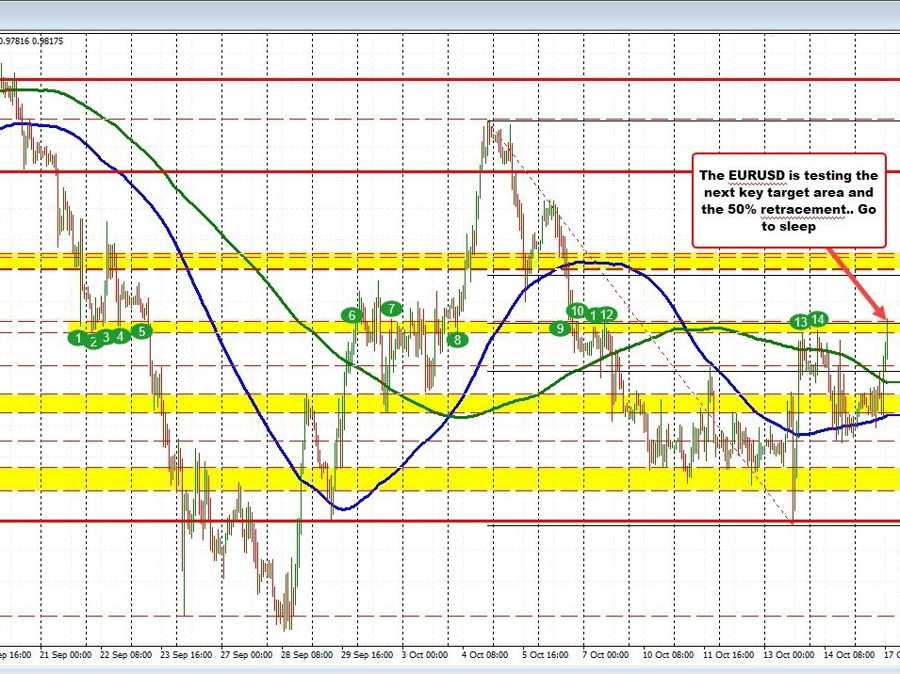Click the green circle marker labeled 7
900x674 pixels.
click(391, 309)
